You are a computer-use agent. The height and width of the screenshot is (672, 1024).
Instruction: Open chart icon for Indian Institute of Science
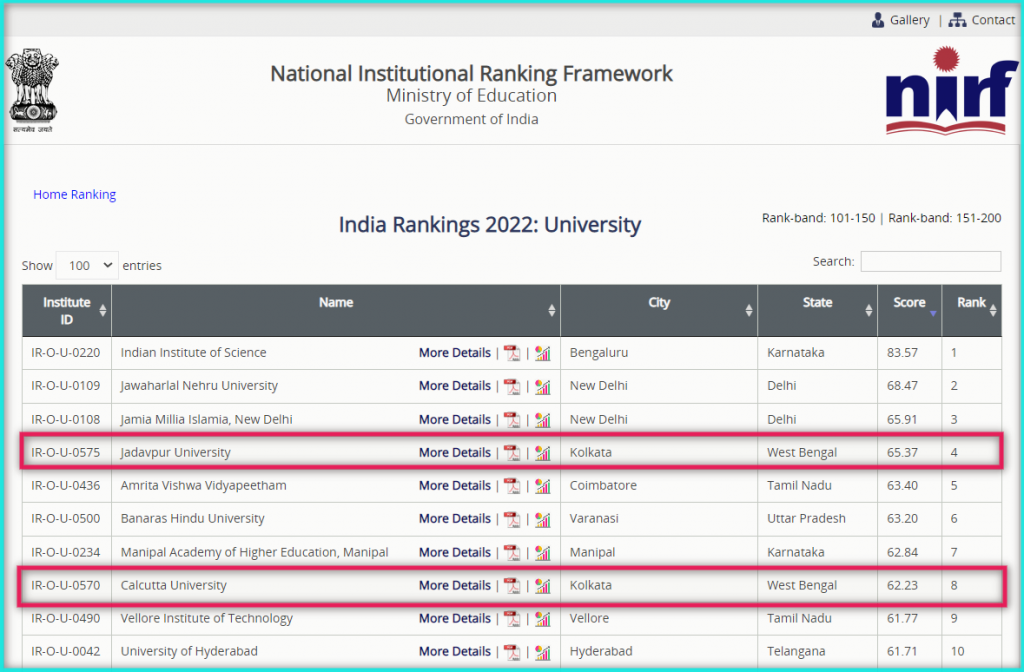pos(543,353)
